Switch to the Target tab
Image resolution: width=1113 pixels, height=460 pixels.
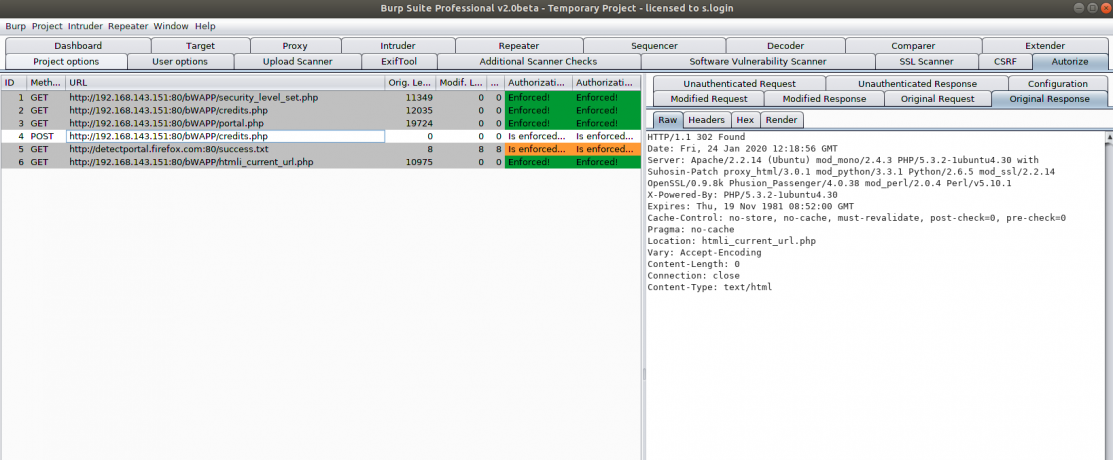click(200, 45)
